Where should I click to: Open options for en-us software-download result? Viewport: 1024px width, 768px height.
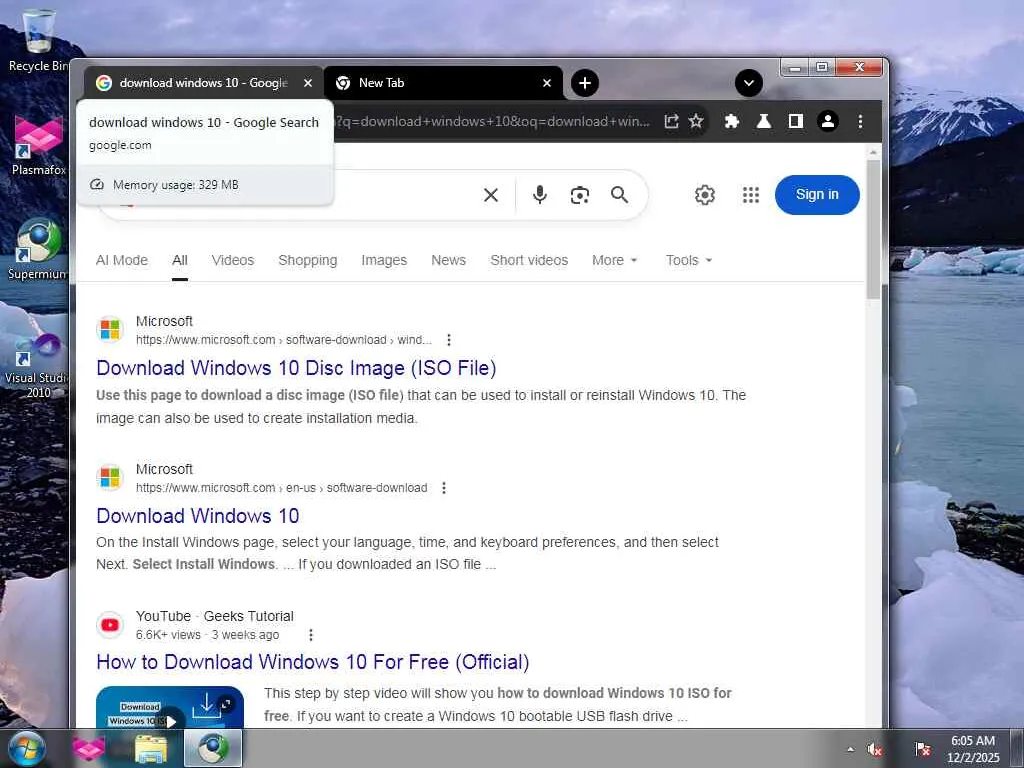(444, 488)
